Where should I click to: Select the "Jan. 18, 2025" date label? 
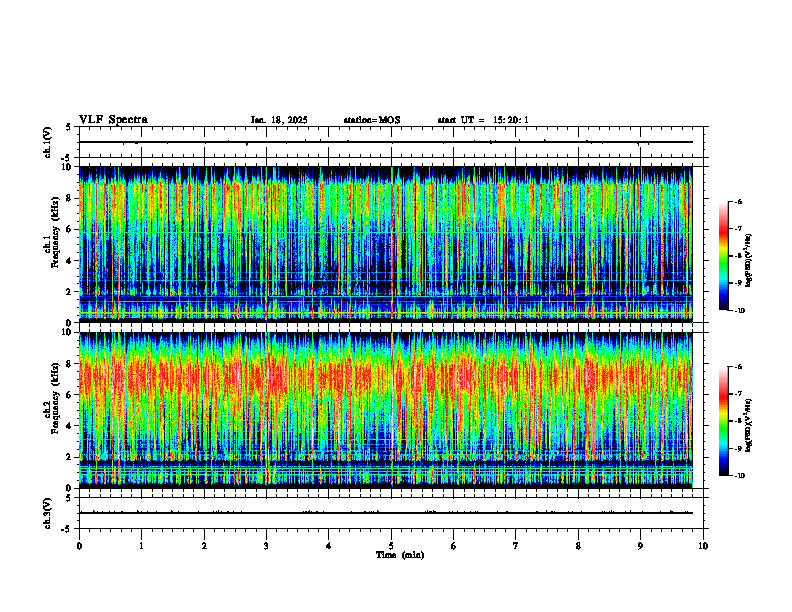point(279,120)
